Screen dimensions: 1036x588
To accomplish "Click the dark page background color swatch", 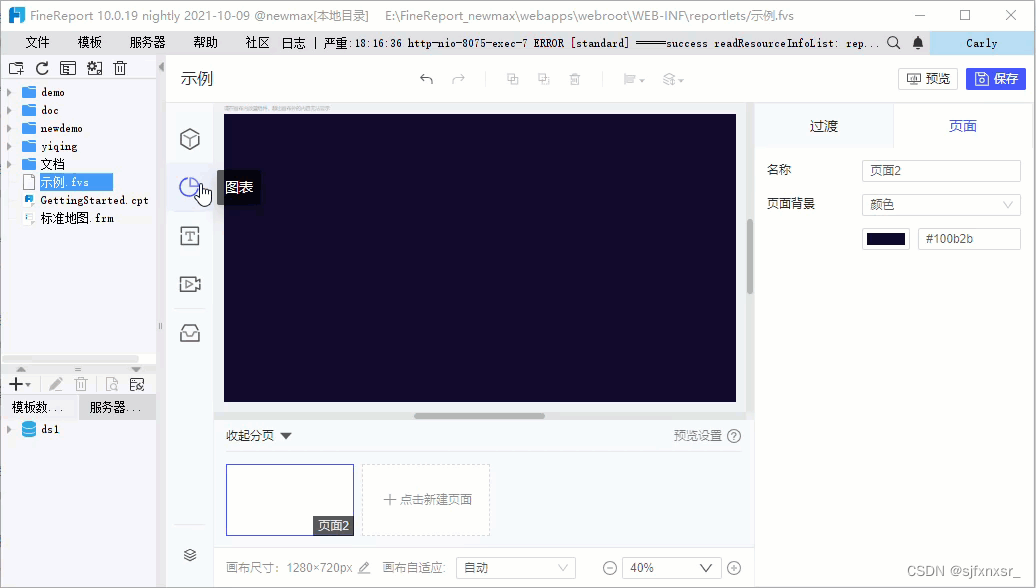I will click(885, 239).
